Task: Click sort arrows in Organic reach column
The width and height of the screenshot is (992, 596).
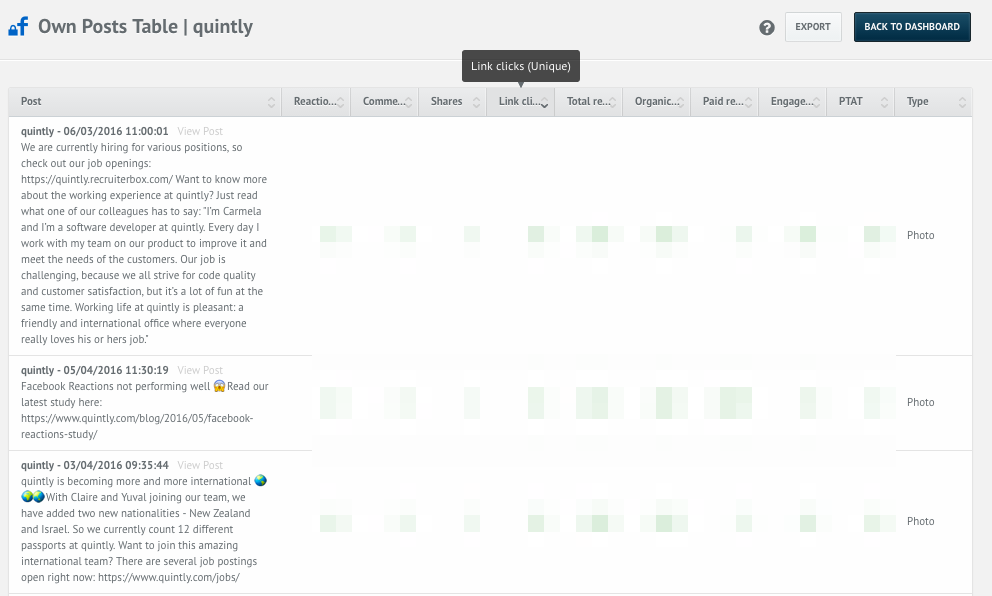Action: 681,102
